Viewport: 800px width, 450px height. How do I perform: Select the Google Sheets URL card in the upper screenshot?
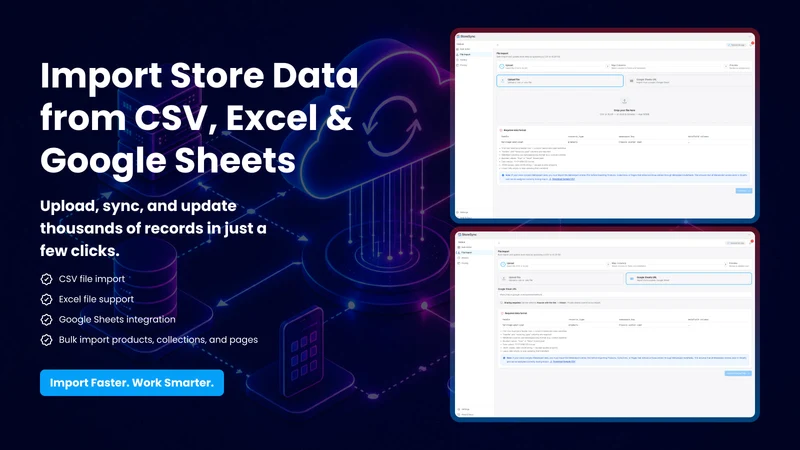688,81
